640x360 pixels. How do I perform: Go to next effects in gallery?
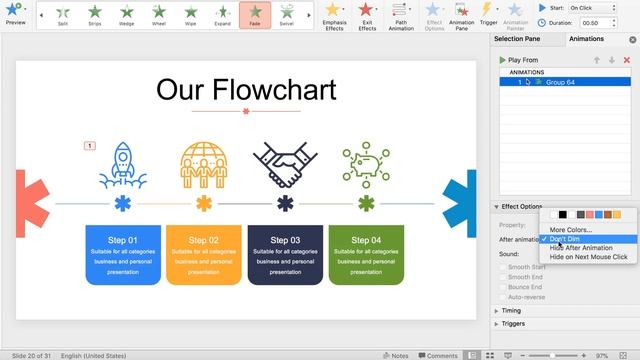coord(309,15)
